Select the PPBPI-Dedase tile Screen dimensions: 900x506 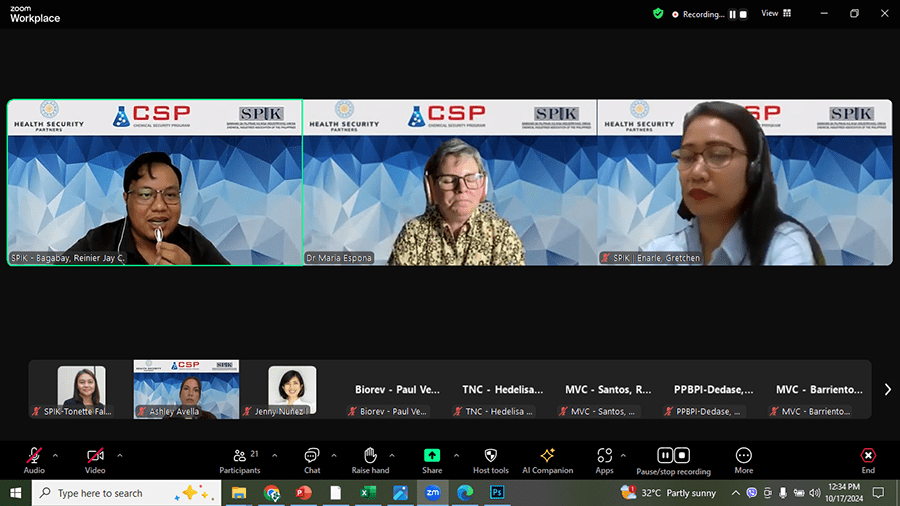pyautogui.click(x=713, y=390)
